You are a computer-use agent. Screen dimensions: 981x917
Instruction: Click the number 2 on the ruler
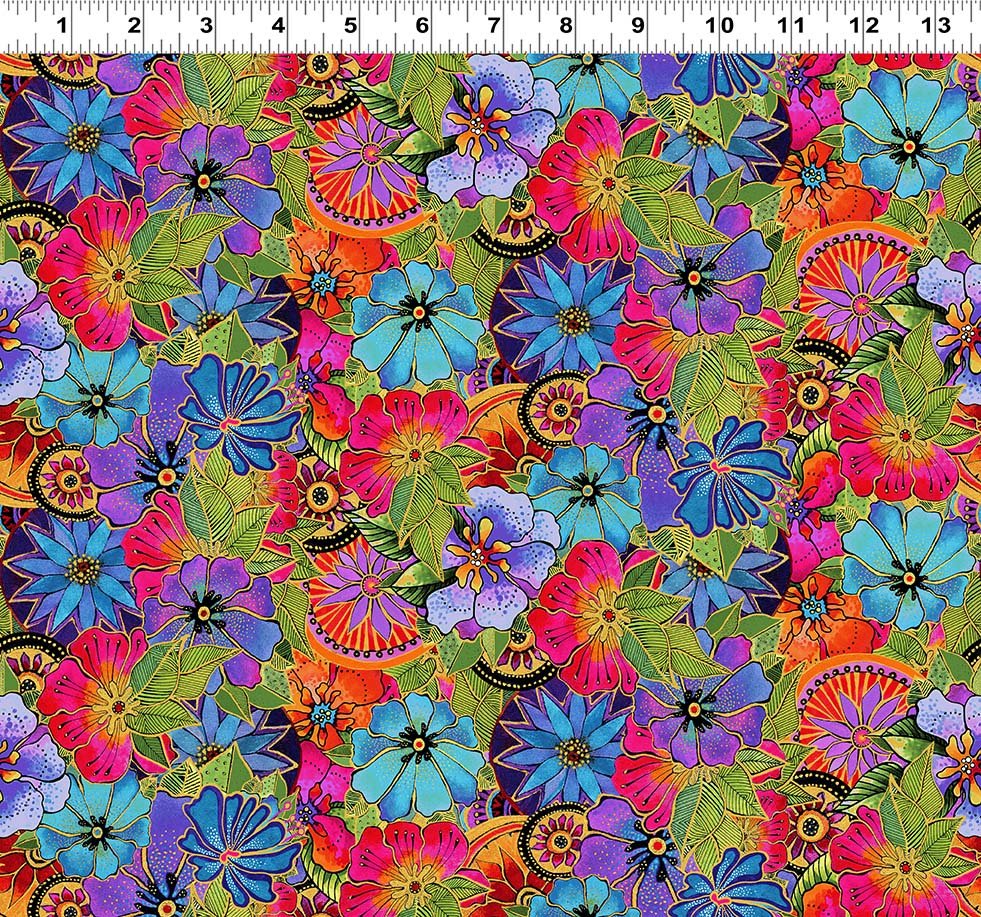134,26
